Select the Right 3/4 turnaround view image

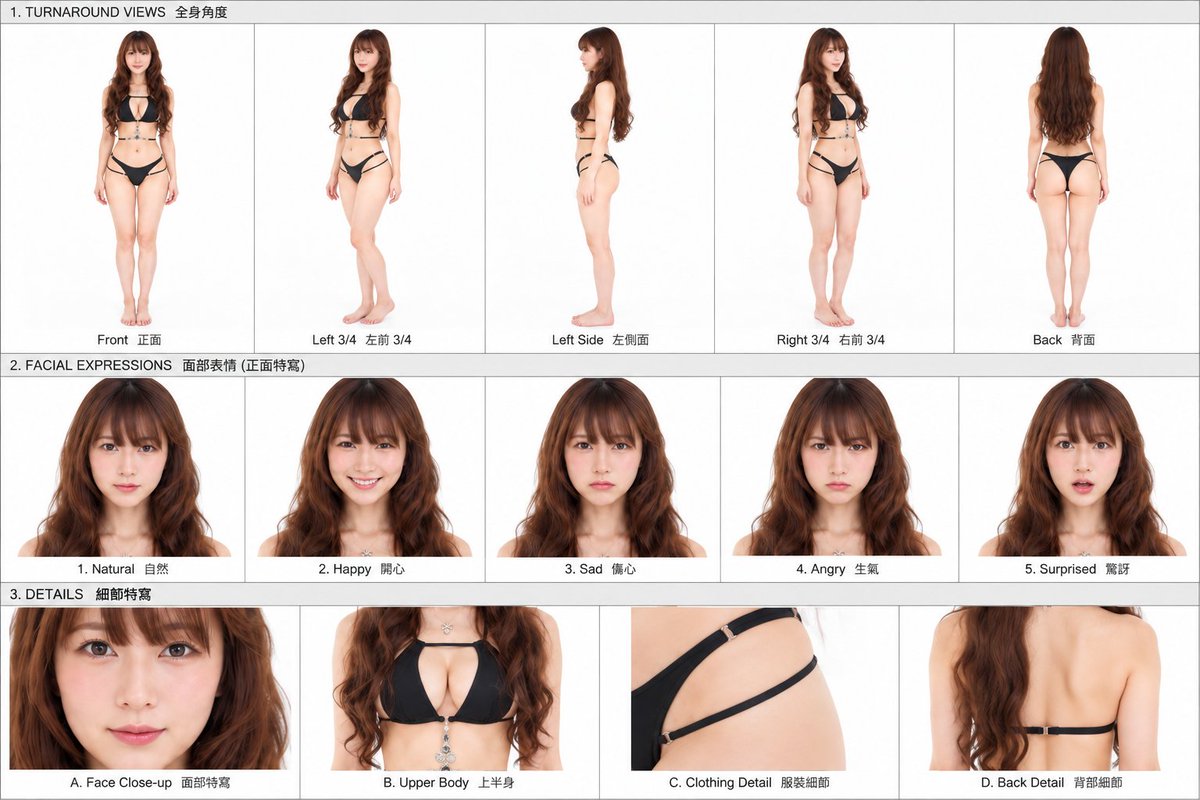(x=834, y=177)
